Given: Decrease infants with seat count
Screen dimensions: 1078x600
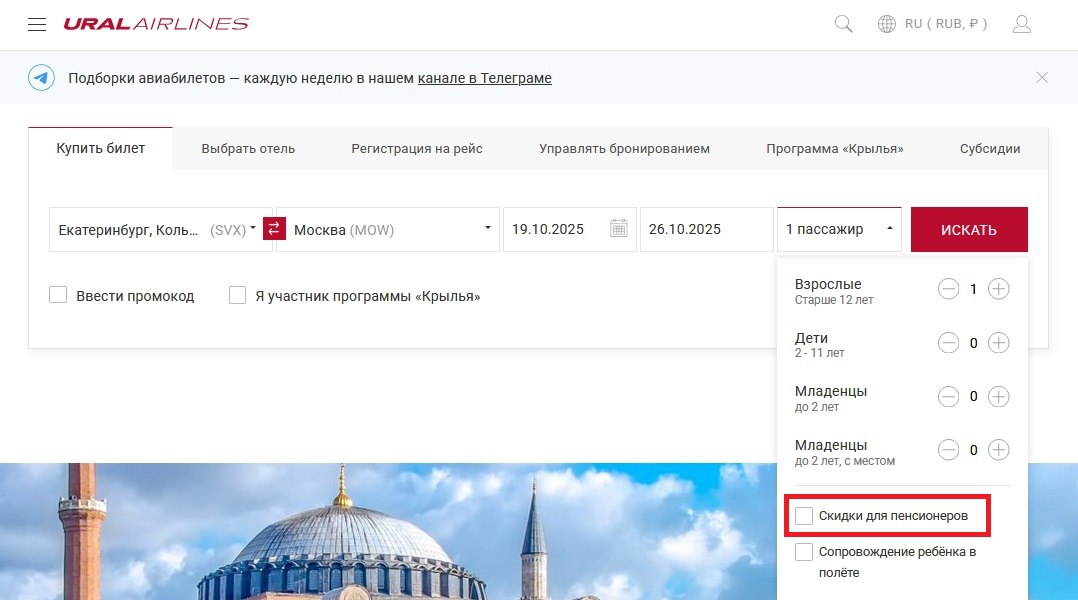Looking at the screenshot, I should click(948, 450).
